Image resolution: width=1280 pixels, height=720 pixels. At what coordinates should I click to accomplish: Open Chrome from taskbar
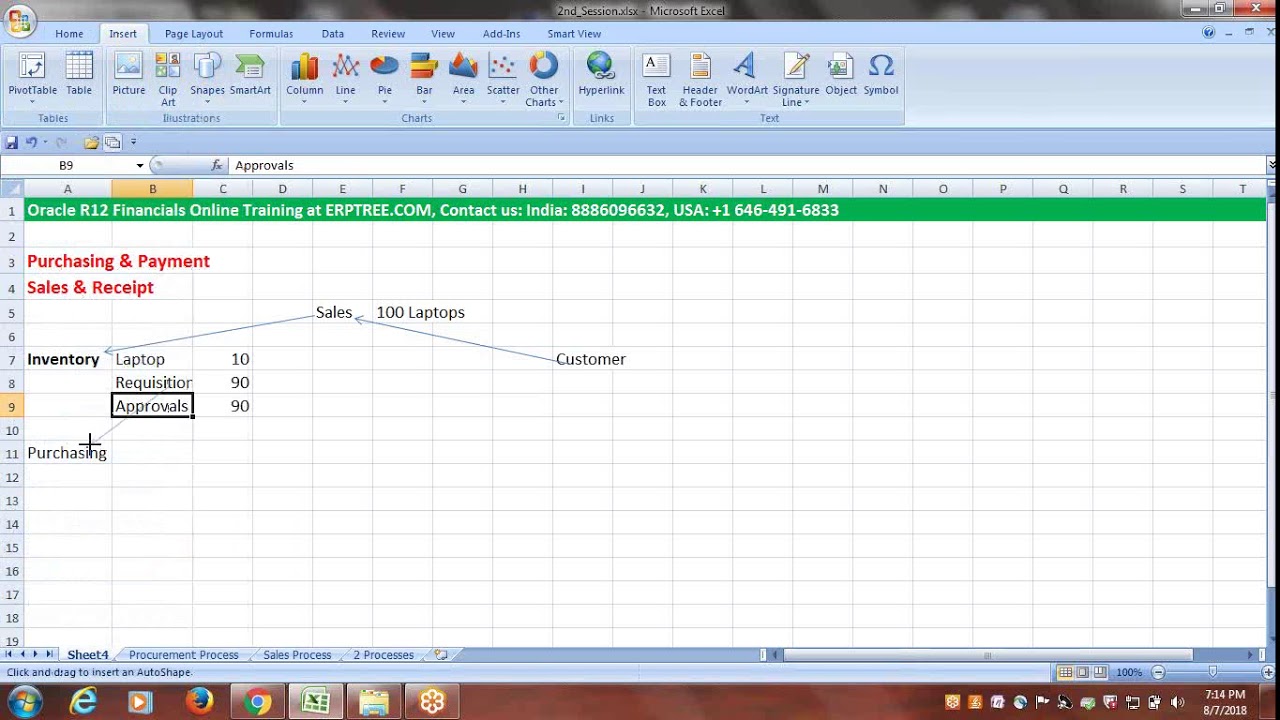pos(257,702)
